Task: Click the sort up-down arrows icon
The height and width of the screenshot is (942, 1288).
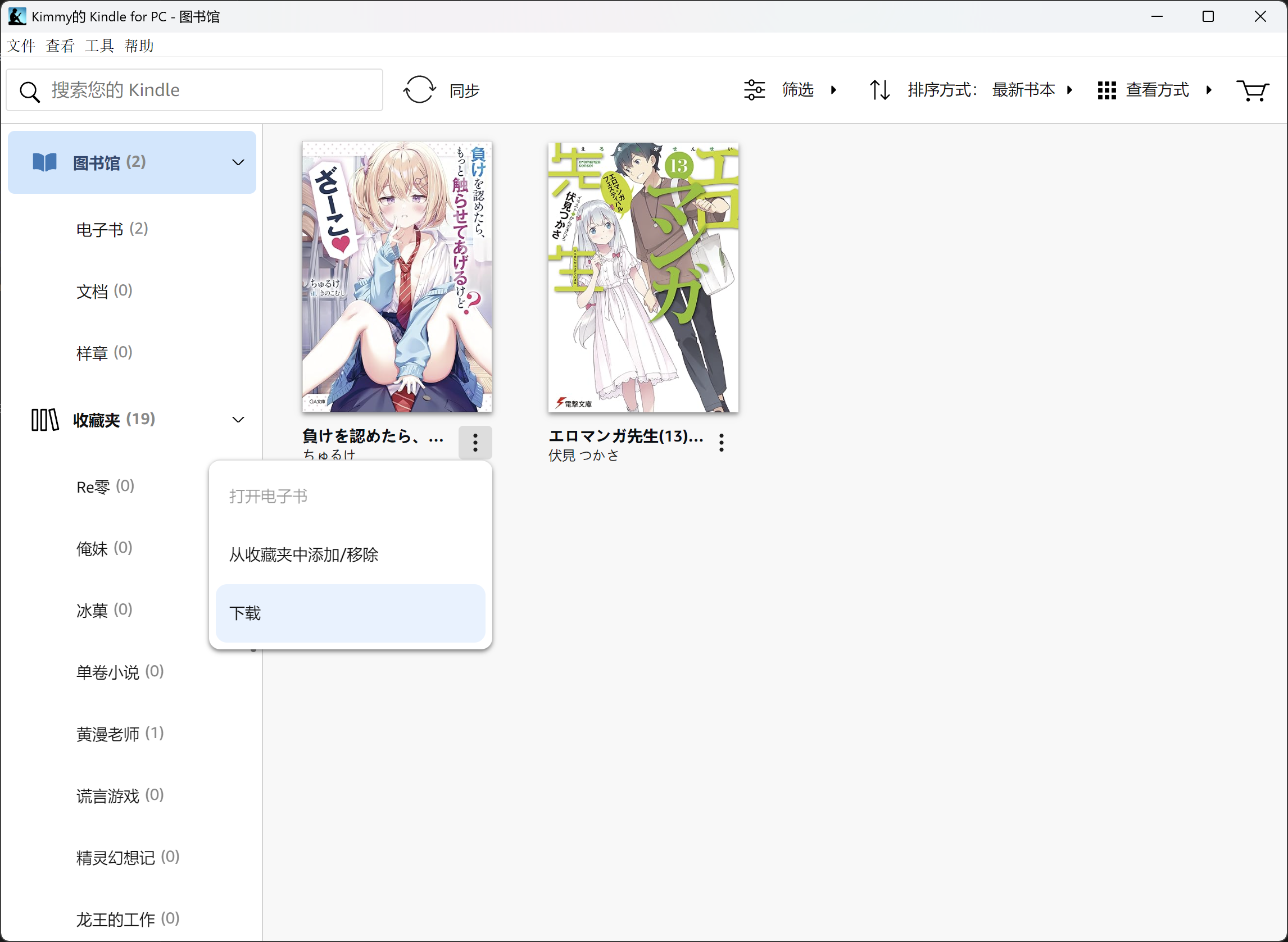Action: pyautogui.click(x=879, y=90)
